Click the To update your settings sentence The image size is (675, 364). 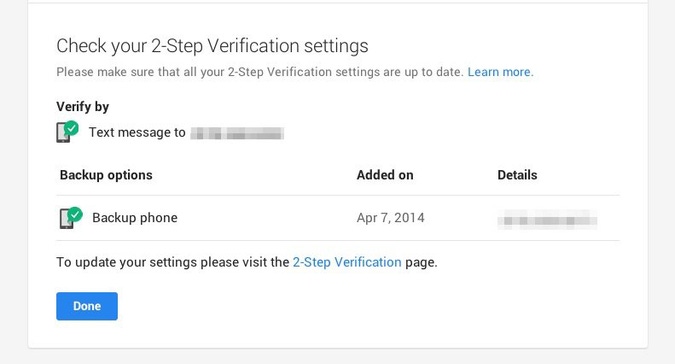tap(247, 262)
